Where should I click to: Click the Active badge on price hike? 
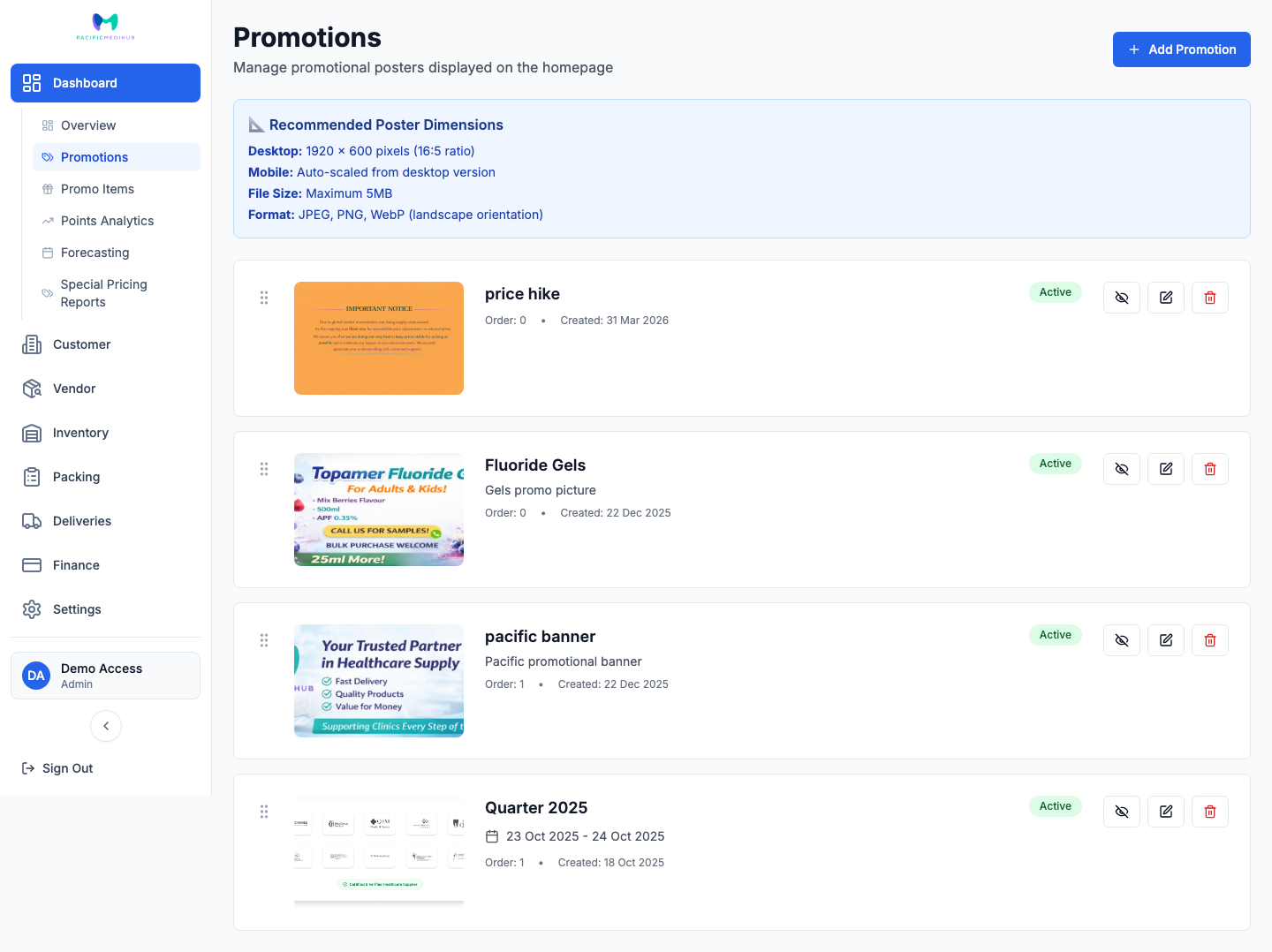point(1056,292)
